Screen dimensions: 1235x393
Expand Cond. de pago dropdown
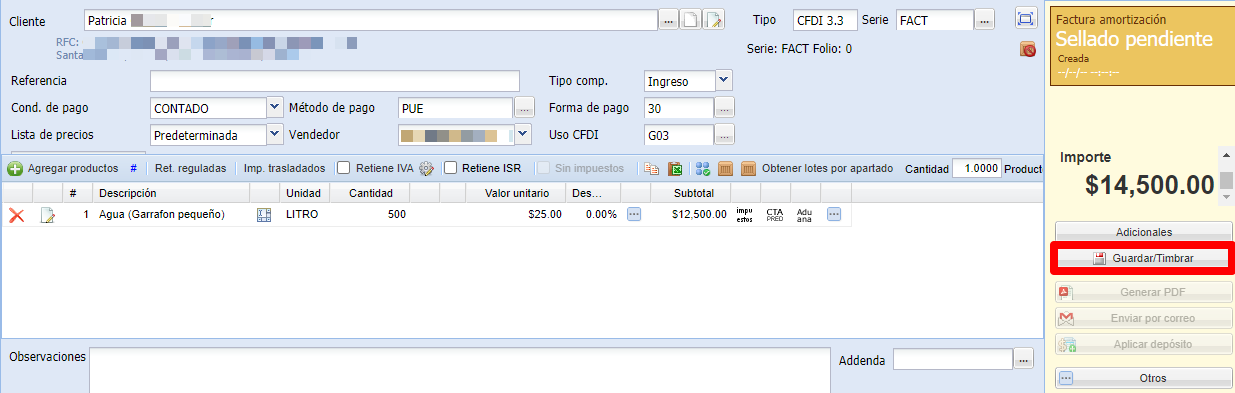tap(275, 108)
